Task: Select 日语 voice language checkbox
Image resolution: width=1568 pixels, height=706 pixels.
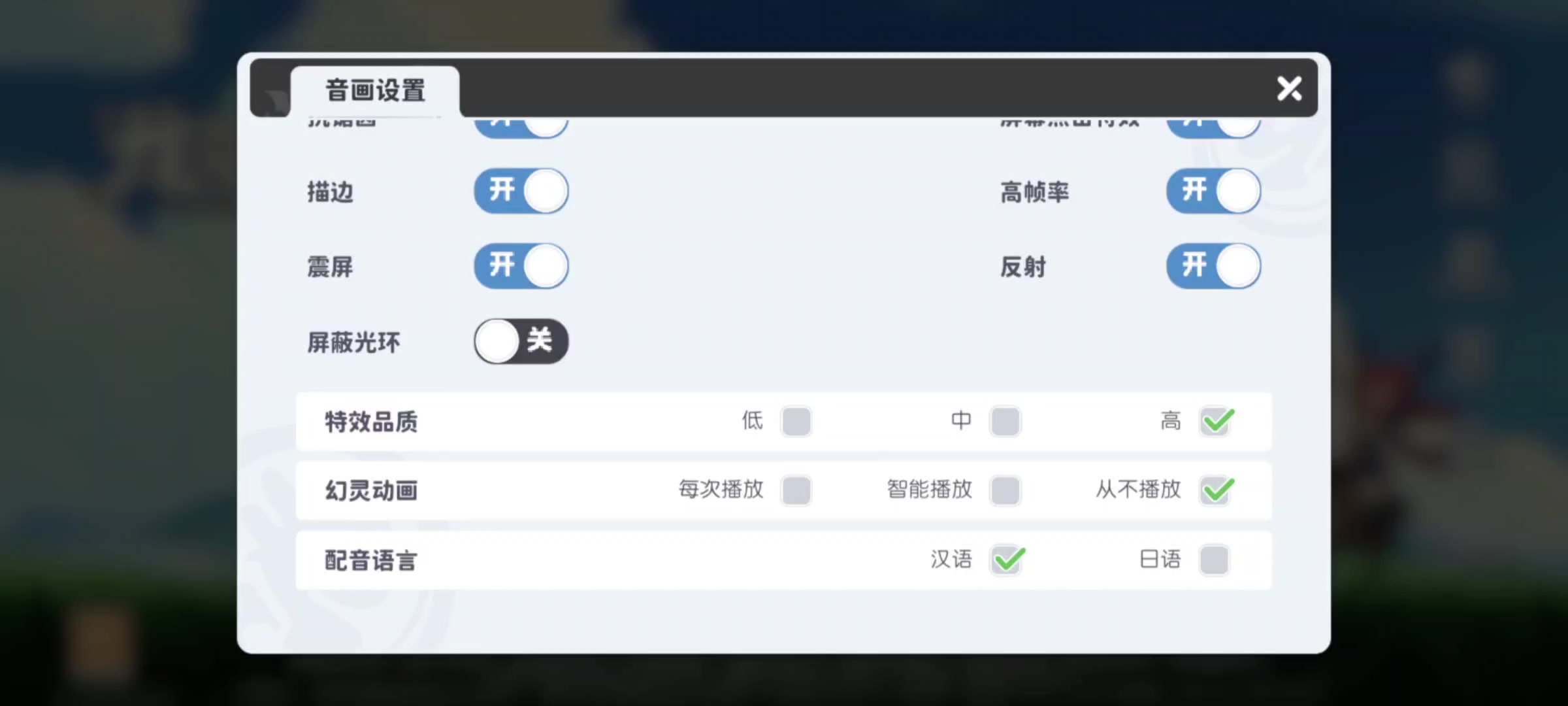Action: [x=1215, y=560]
